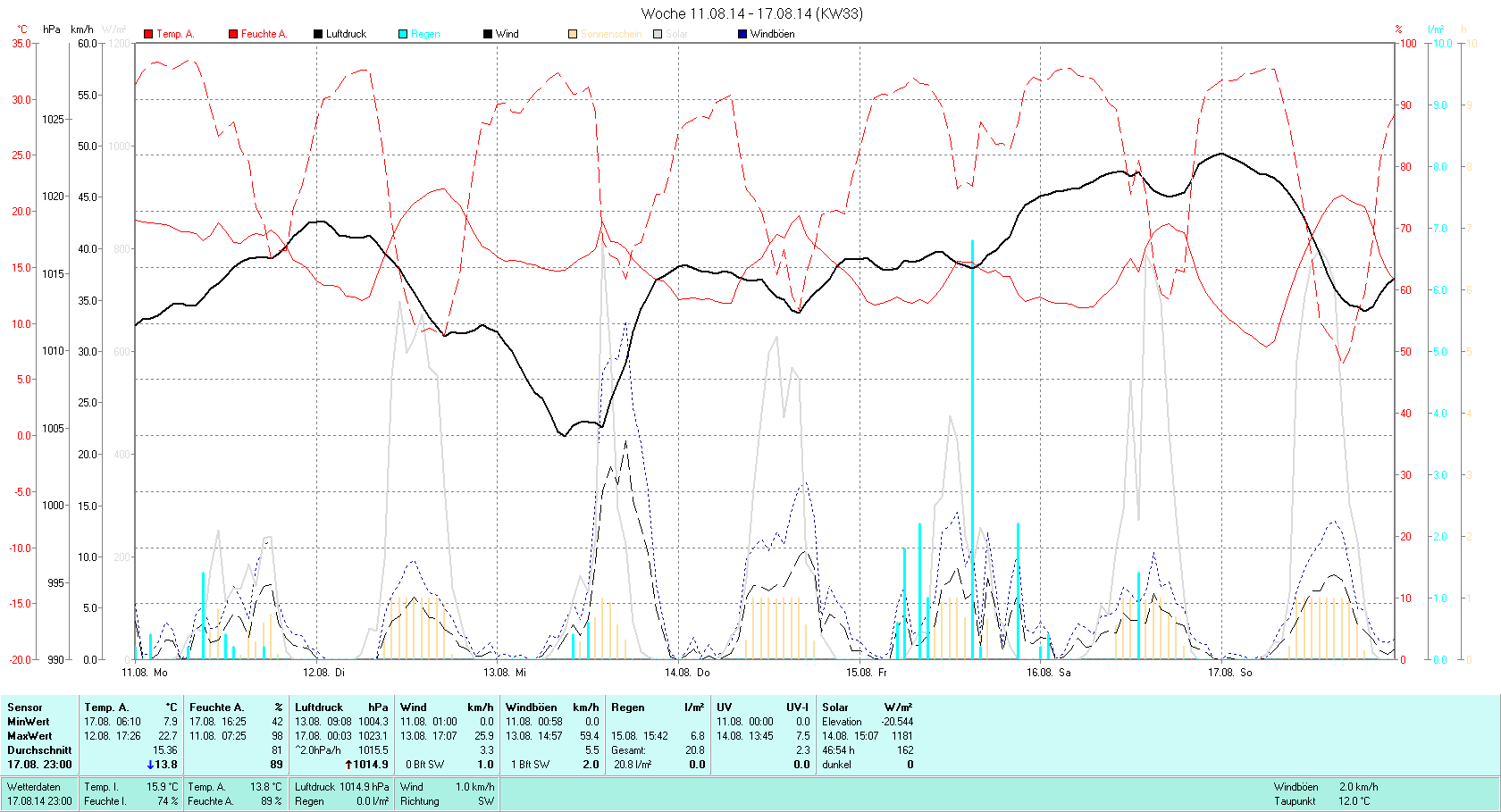This screenshot has width=1501, height=812.
Task: Click the Sensor header in table
Action: [x=25, y=707]
